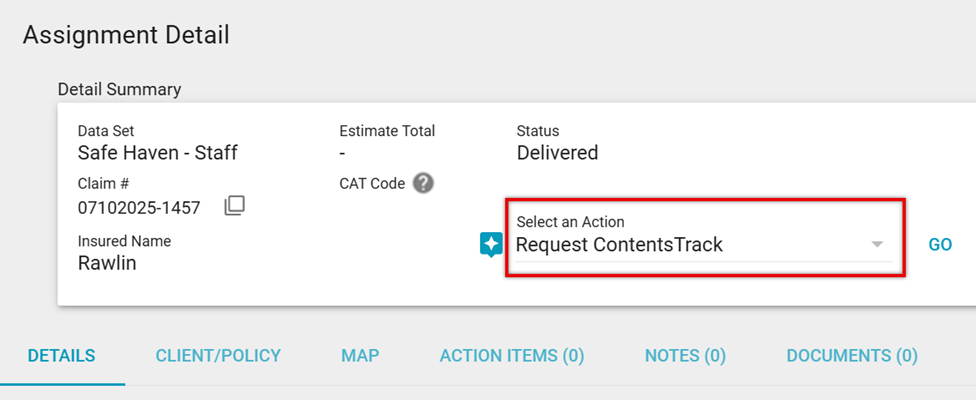Go to the NOTES (0) tab
The image size is (976, 400).
(x=685, y=356)
